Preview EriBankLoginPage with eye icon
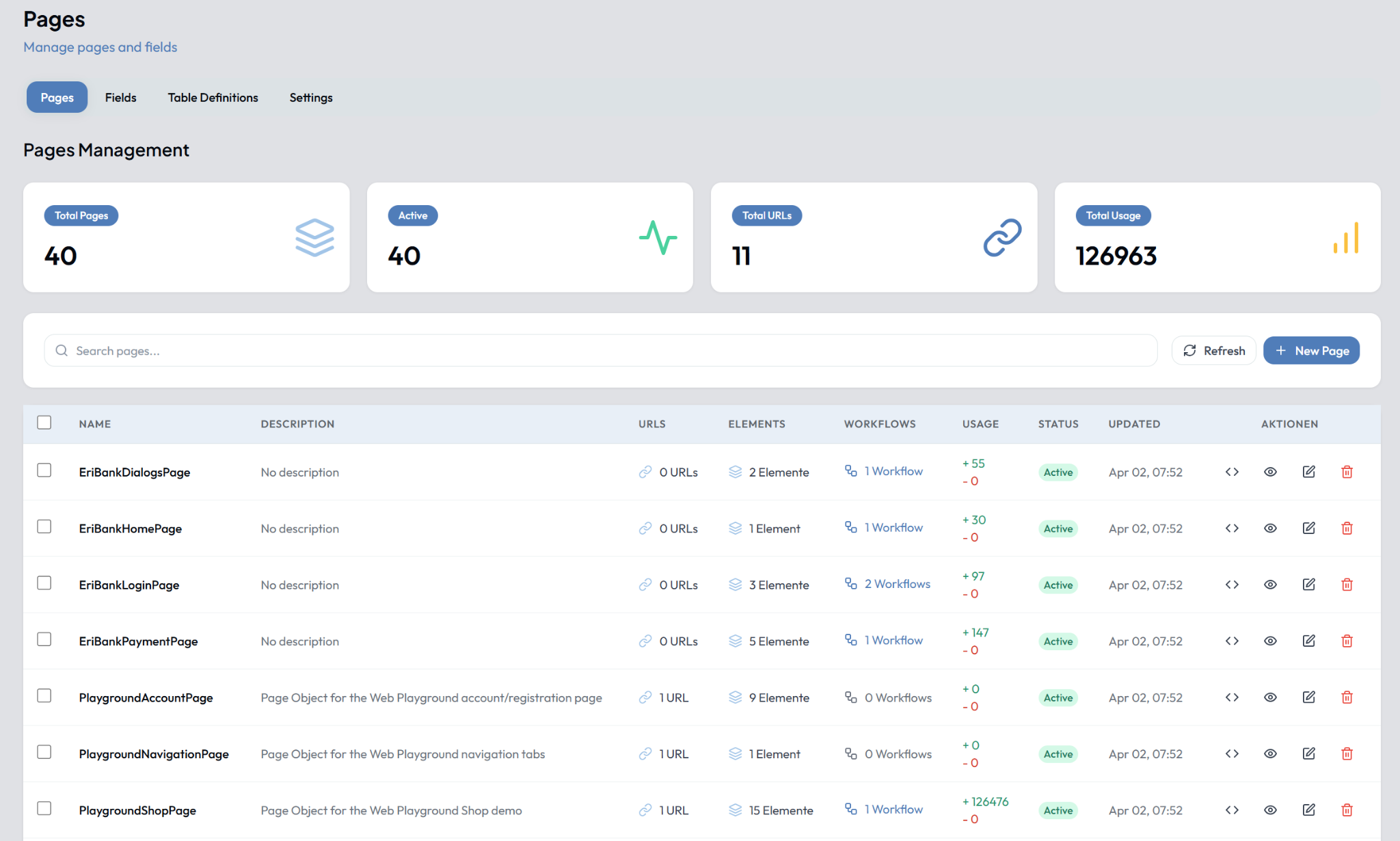This screenshot has width=1400, height=841. point(1270,585)
